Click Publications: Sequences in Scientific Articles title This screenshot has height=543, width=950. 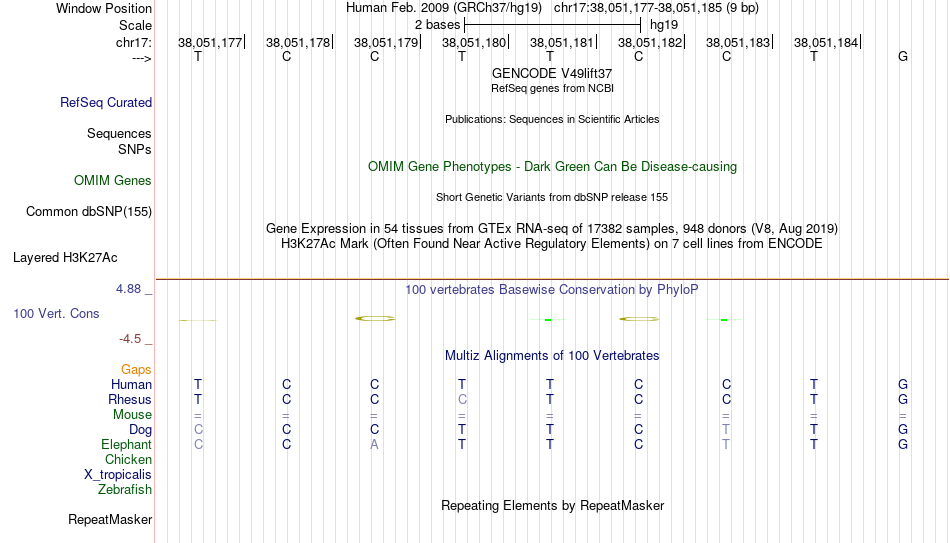tap(552, 119)
